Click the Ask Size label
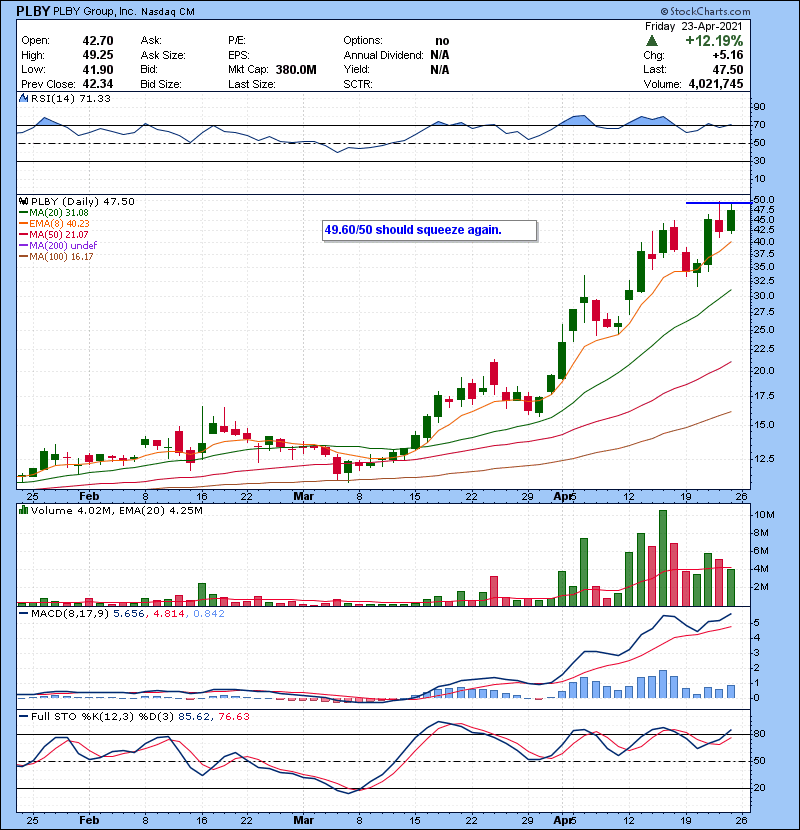 point(163,55)
